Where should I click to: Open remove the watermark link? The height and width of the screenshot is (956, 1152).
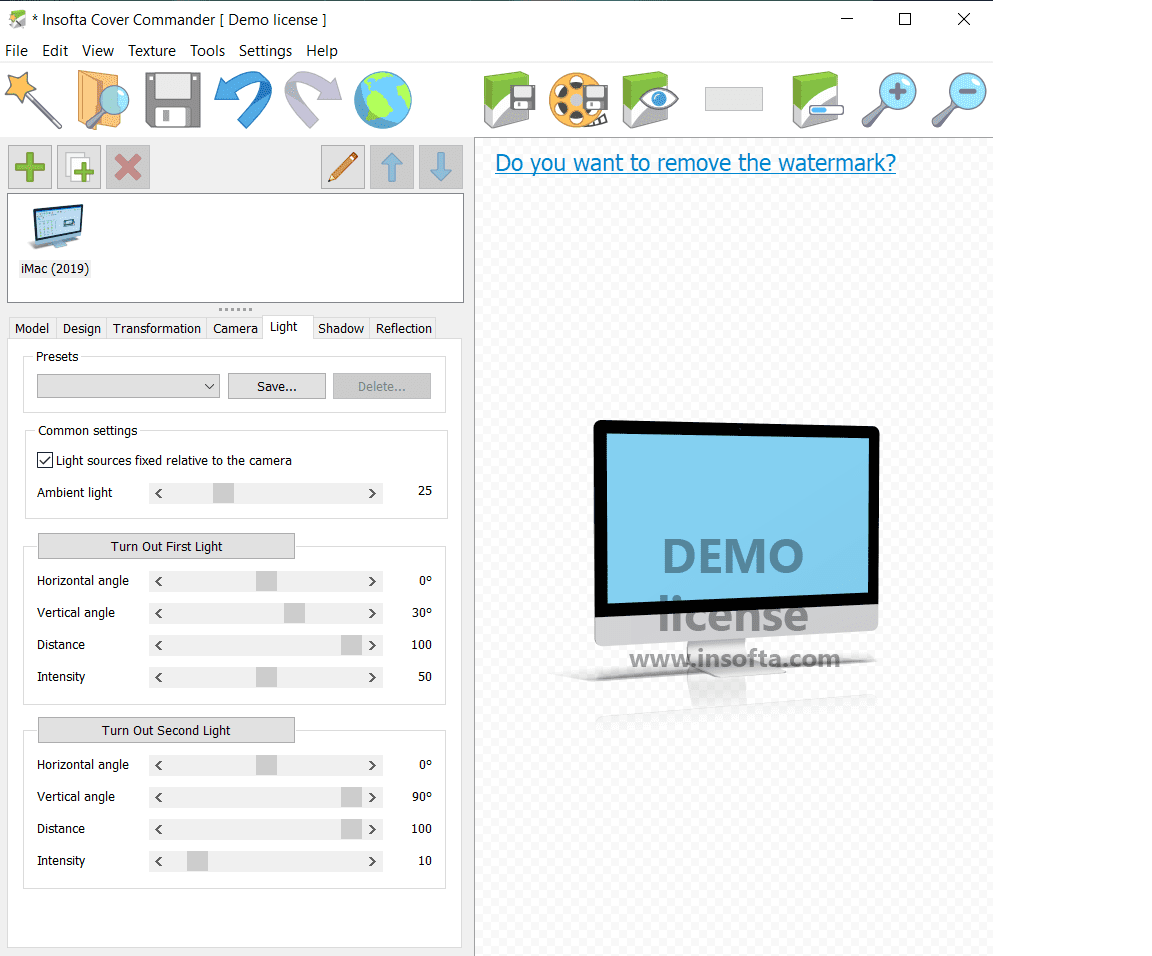tap(696, 162)
